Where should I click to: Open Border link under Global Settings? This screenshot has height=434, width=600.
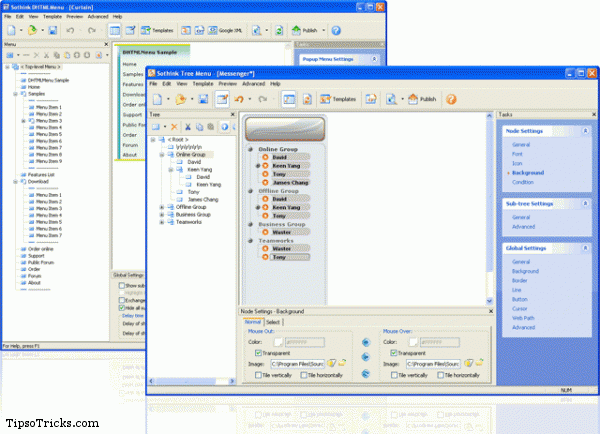click(x=520, y=281)
